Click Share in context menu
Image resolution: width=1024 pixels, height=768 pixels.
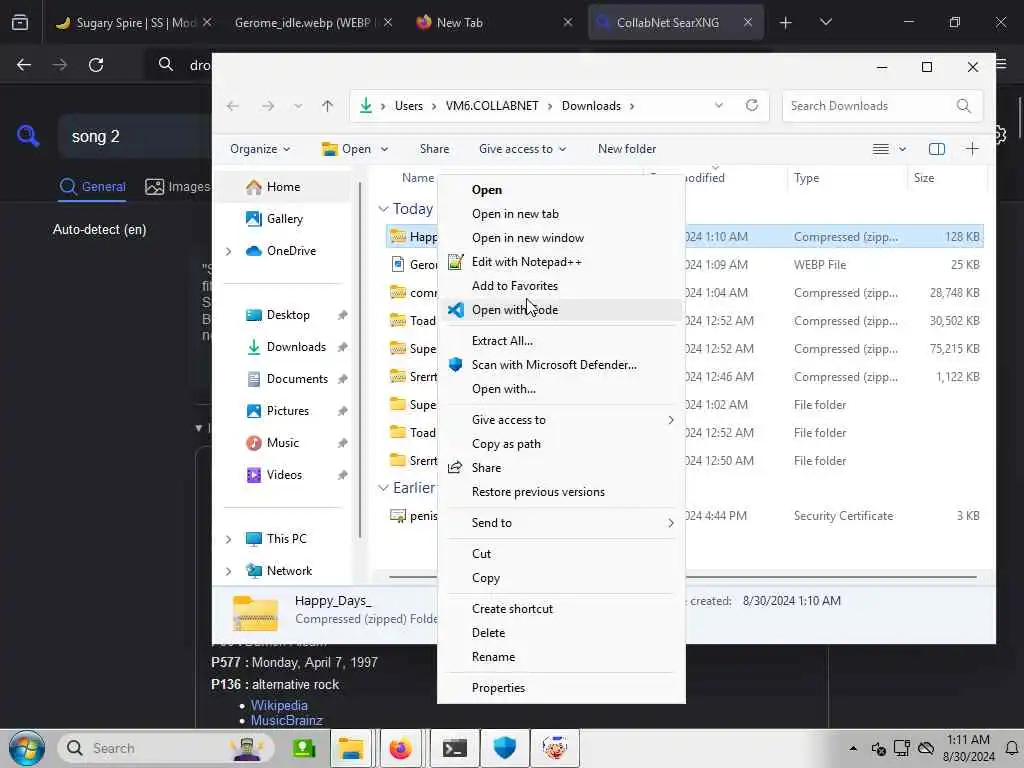[486, 468]
